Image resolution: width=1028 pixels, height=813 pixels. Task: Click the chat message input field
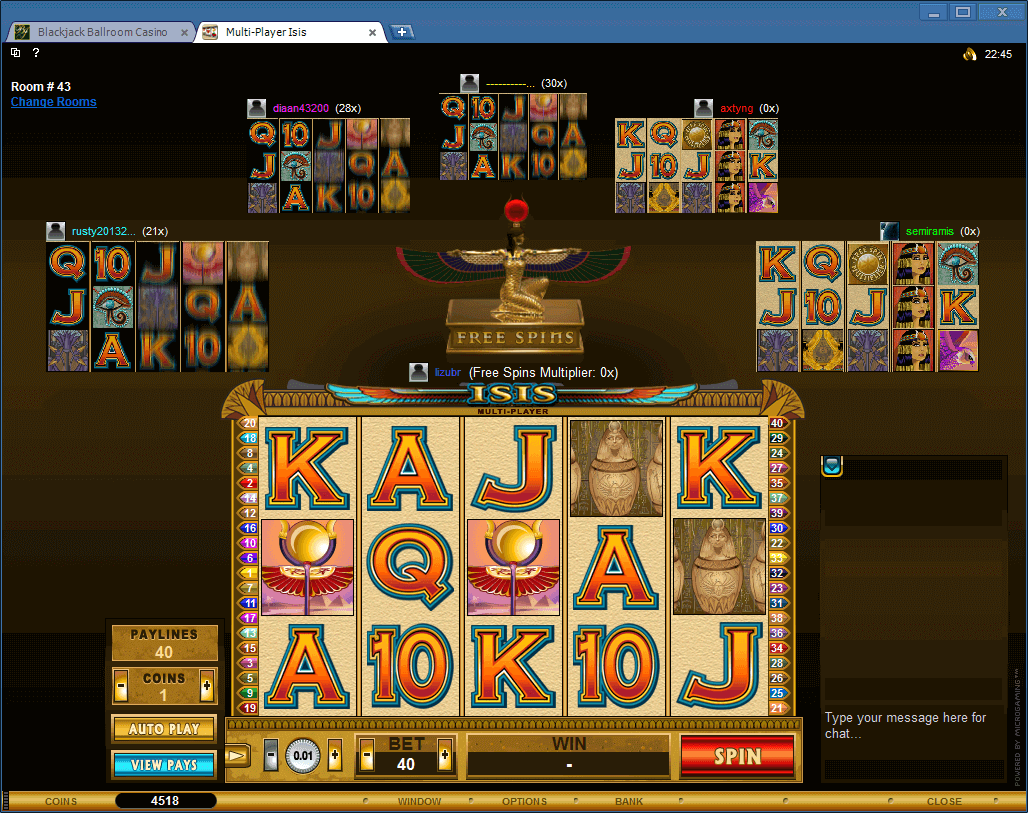click(912, 727)
